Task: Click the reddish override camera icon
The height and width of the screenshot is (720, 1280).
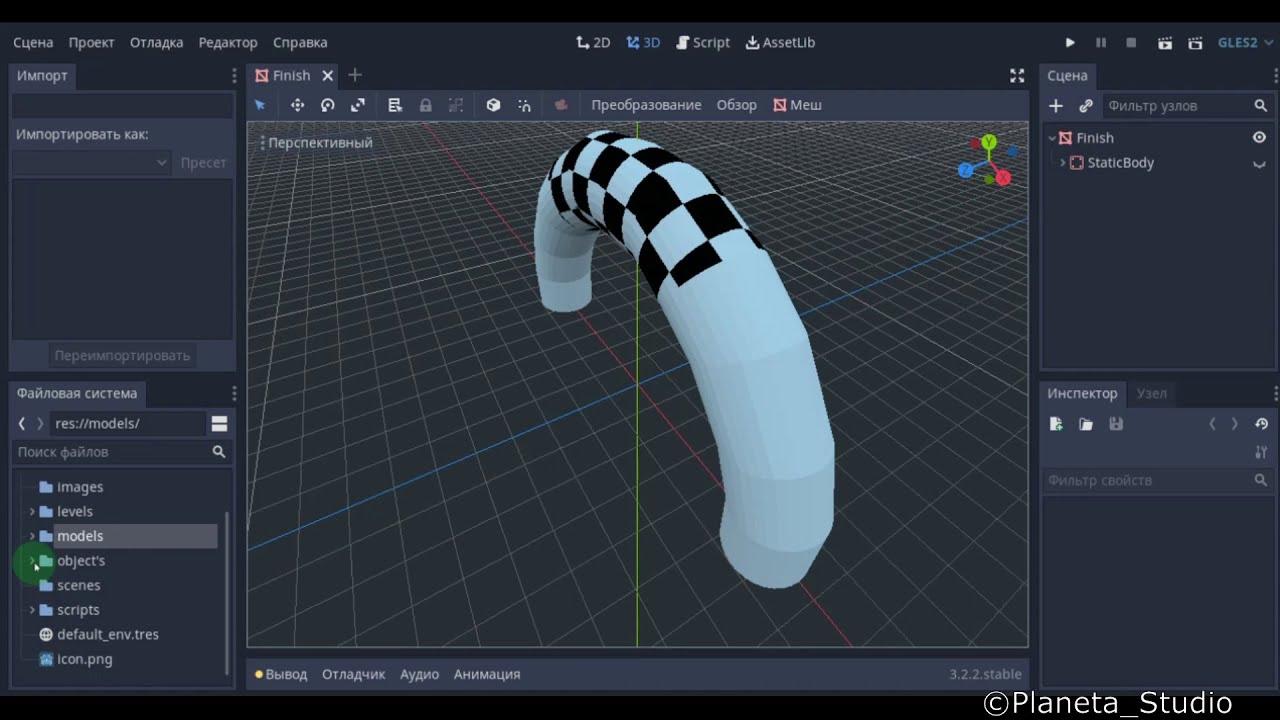Action: (x=561, y=105)
